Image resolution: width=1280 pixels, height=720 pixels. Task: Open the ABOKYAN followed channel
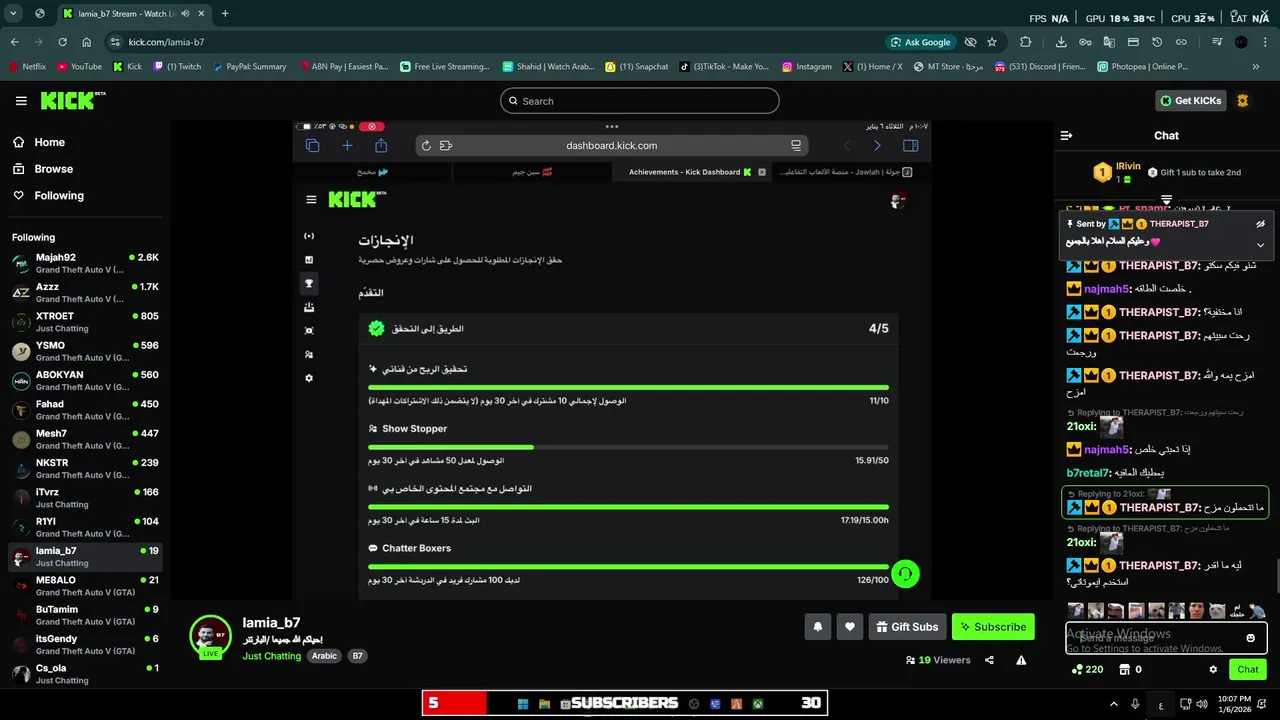click(85, 381)
